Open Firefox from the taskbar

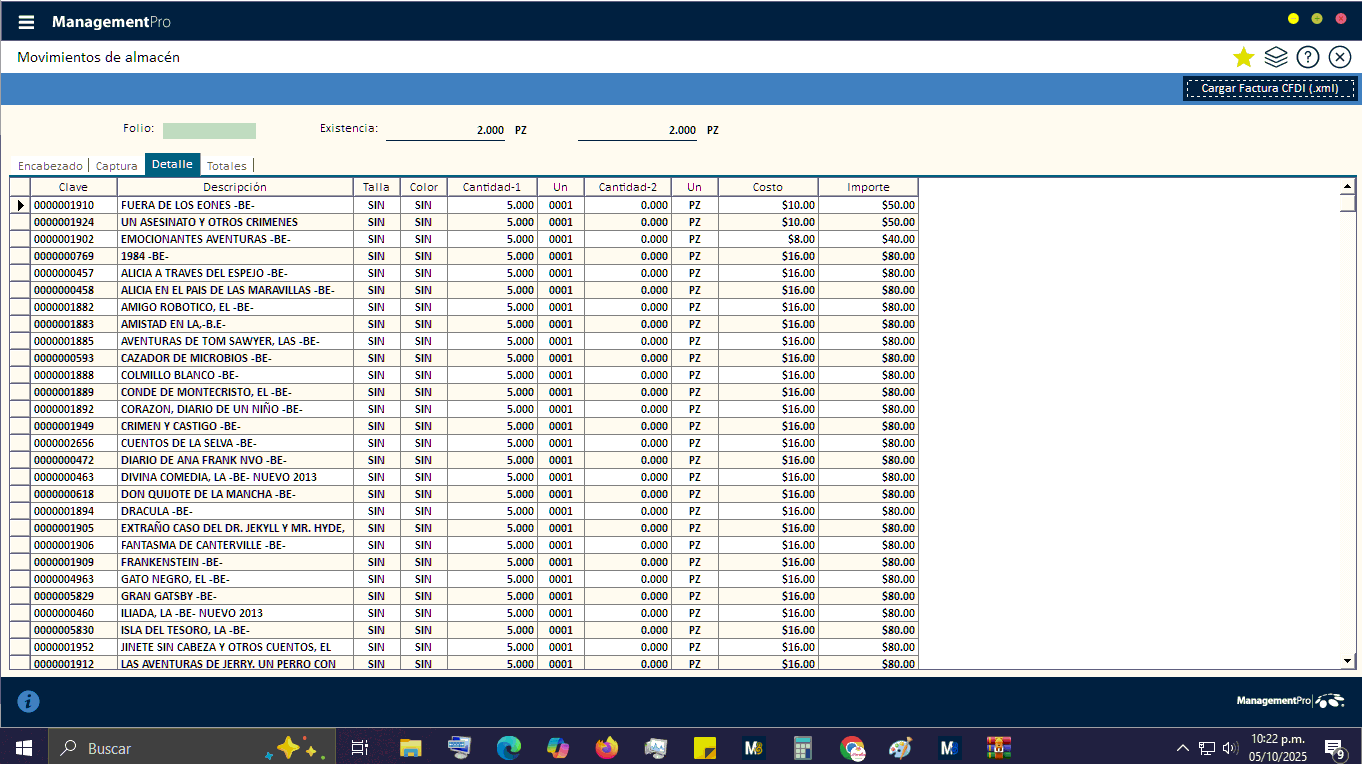pos(606,748)
